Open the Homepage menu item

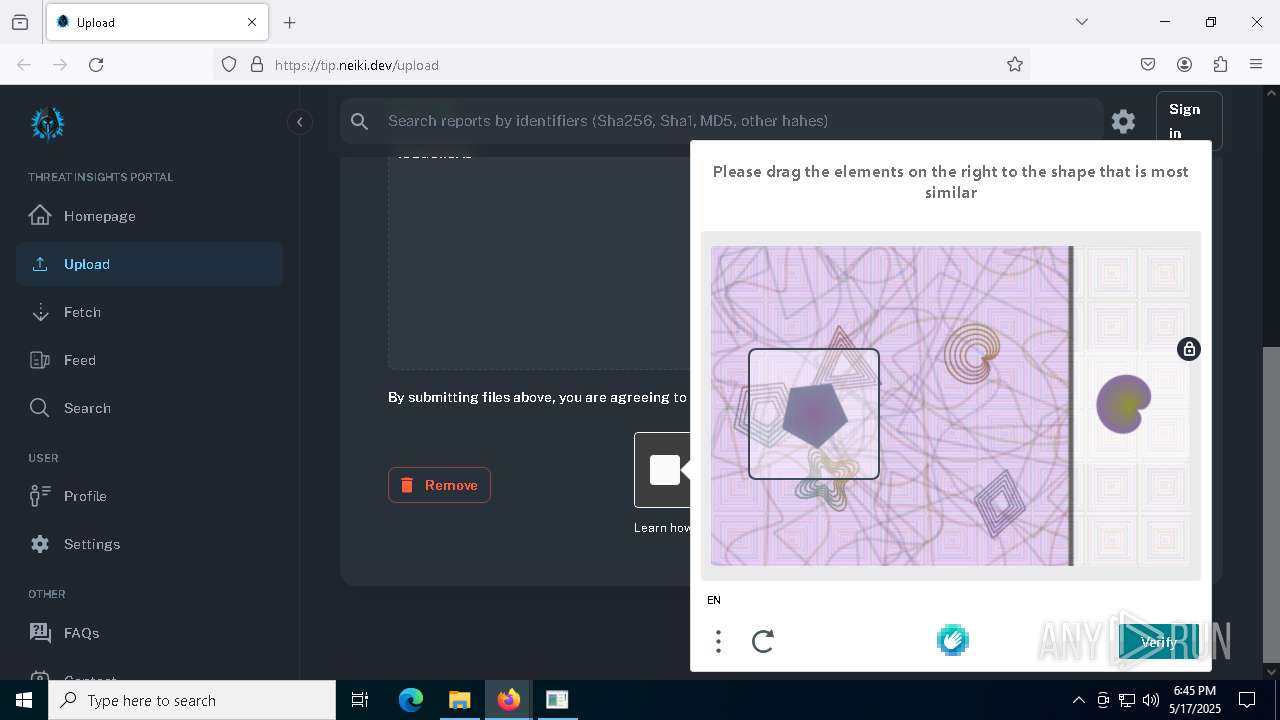pyautogui.click(x=149, y=216)
